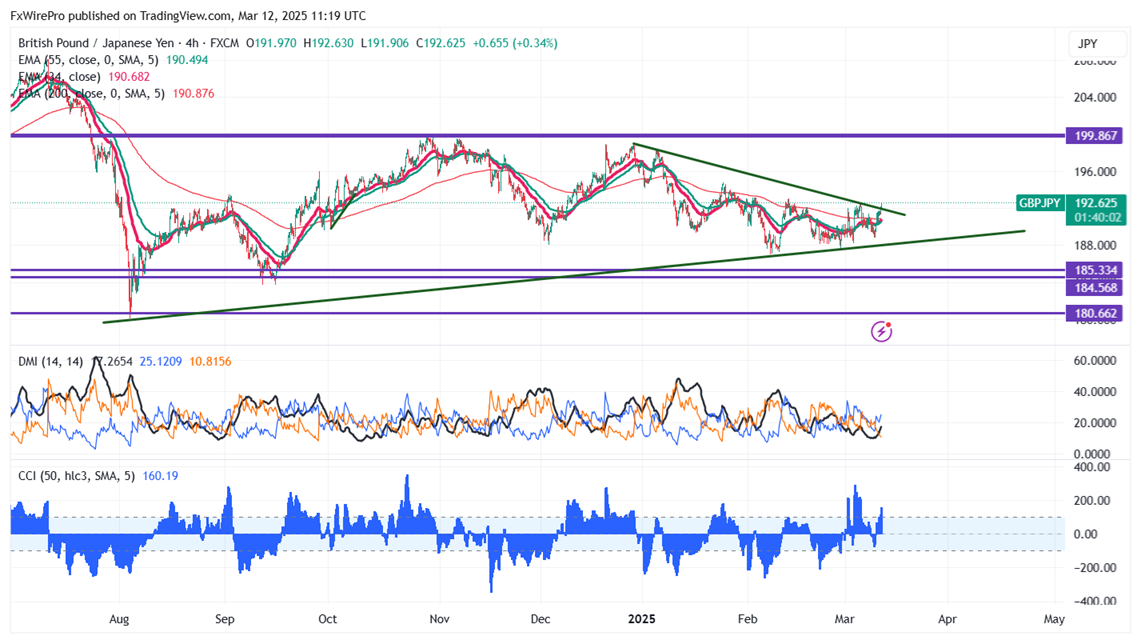Click the Feb label on time axis
The width and height of the screenshot is (1143, 638).
747,619
